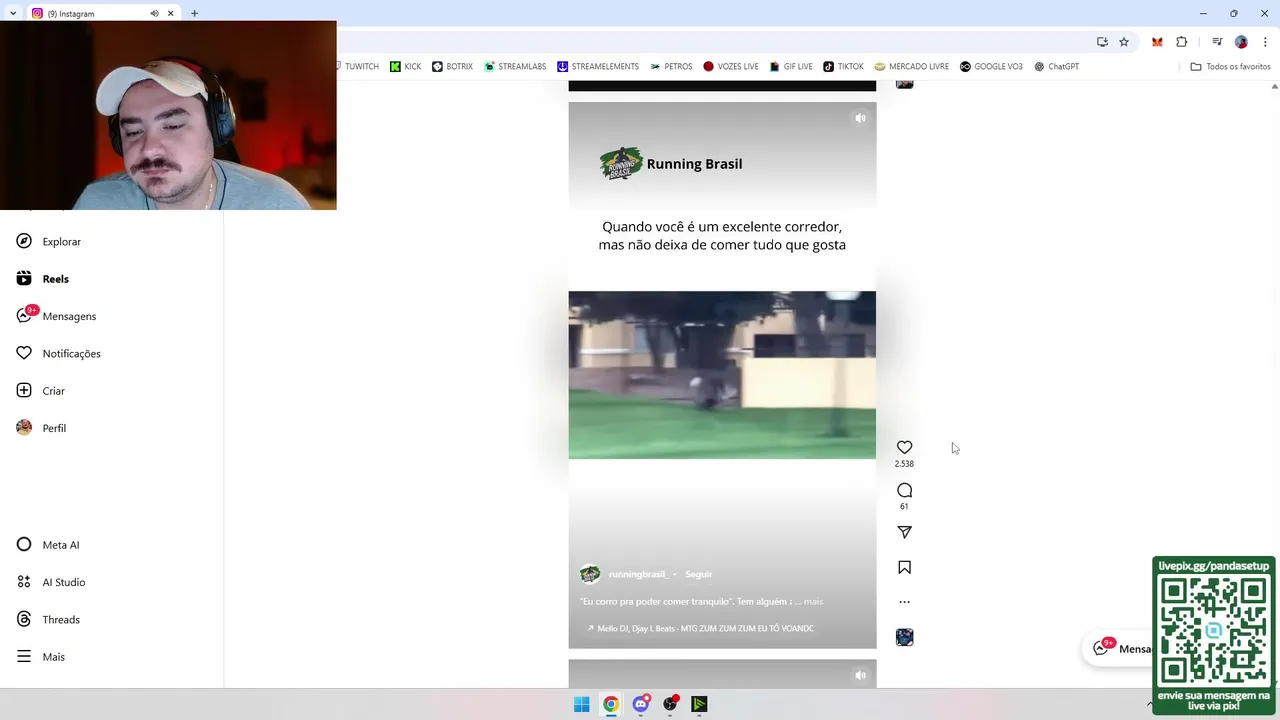Click the Criar plus icon
1280x720 pixels.
[x=24, y=390]
